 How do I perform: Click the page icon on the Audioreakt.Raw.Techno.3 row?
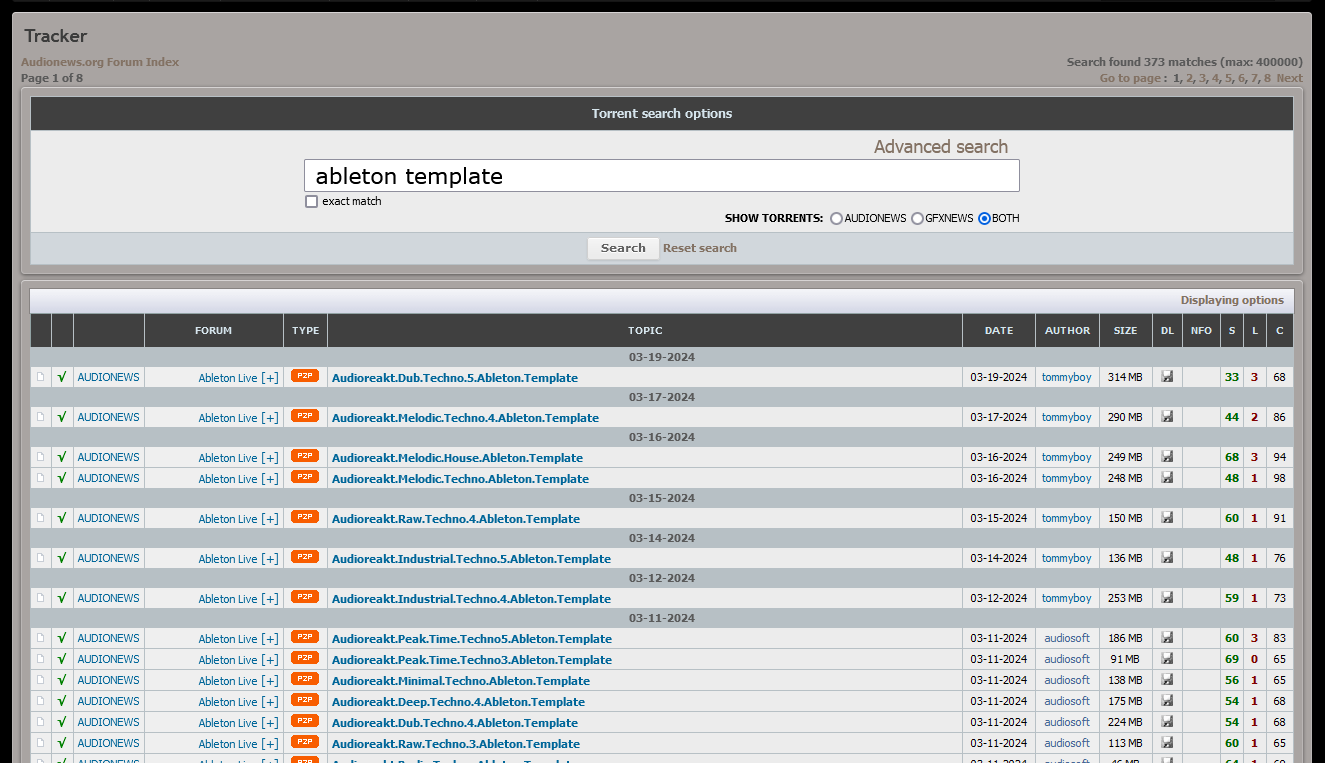[41, 743]
